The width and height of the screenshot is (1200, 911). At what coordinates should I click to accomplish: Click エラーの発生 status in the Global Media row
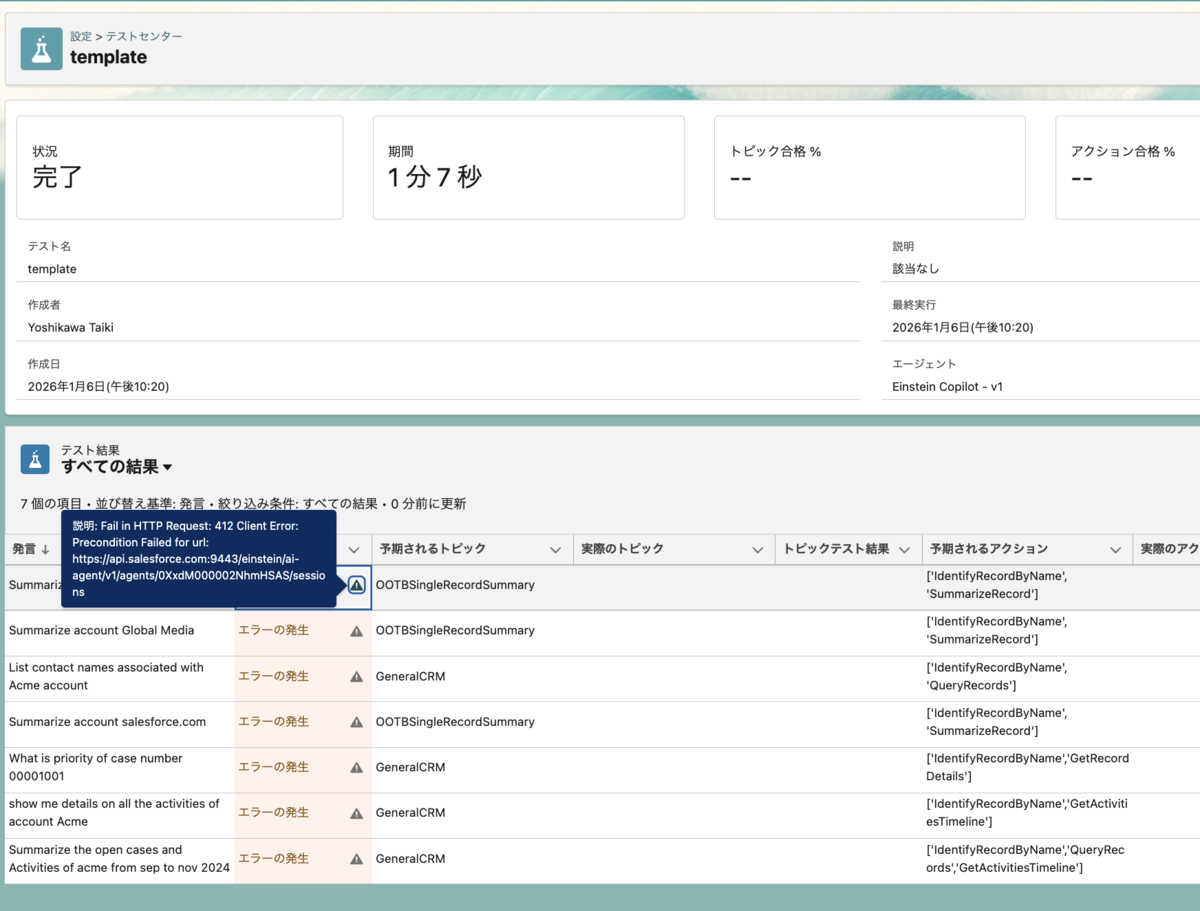click(x=274, y=631)
